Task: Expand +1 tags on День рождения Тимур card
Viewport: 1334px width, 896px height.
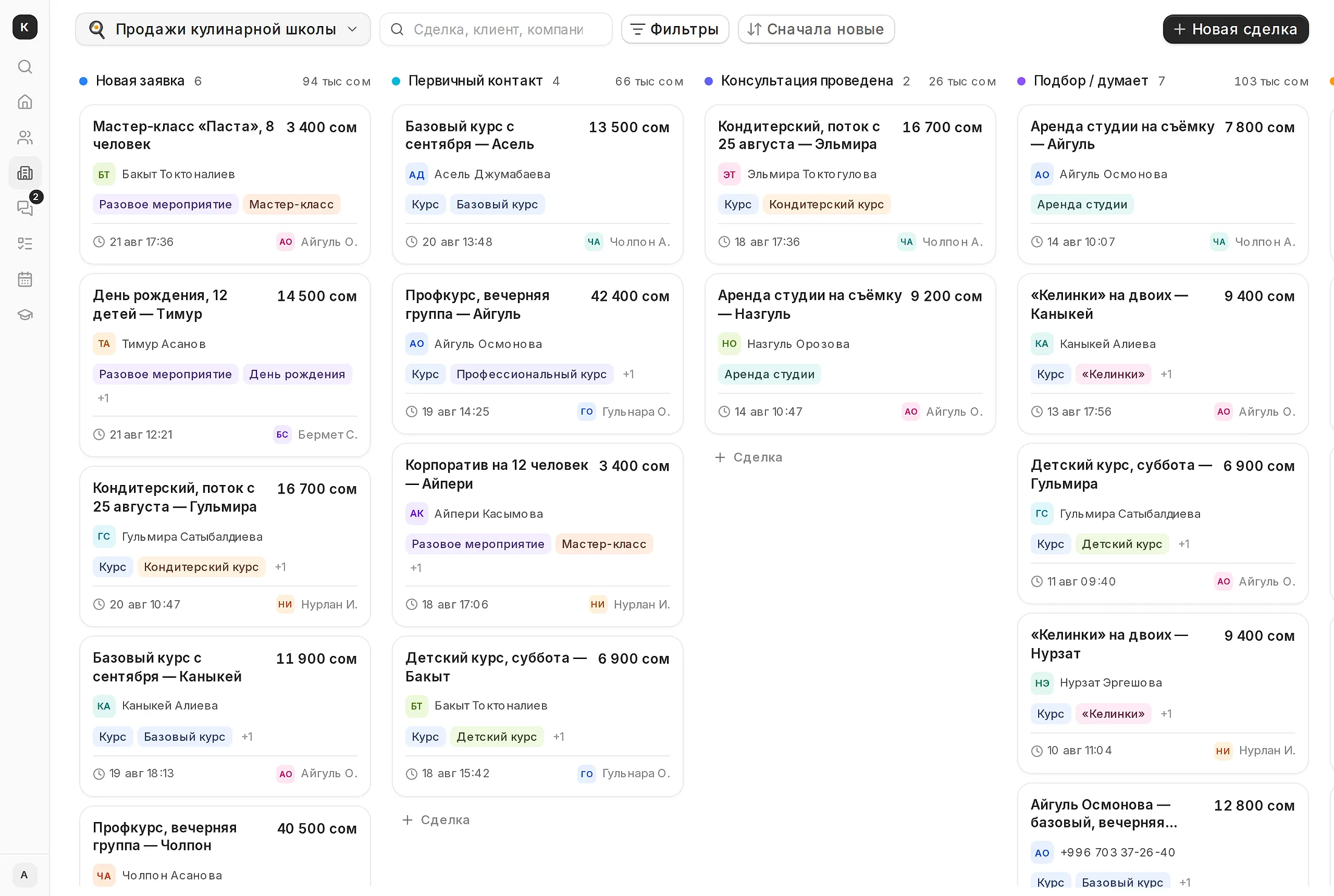Action: [104, 398]
